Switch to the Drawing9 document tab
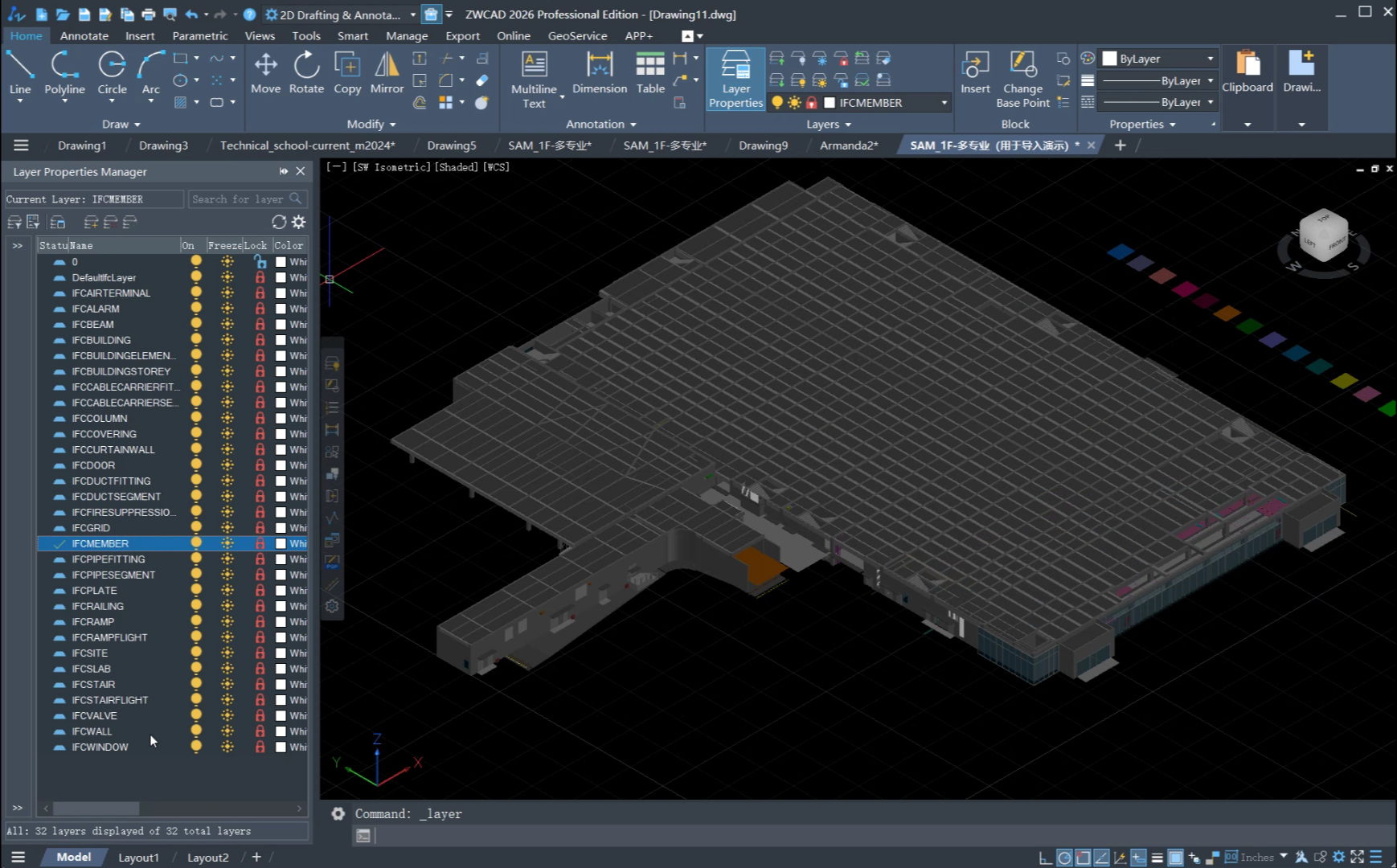This screenshot has width=1397, height=868. (763, 145)
